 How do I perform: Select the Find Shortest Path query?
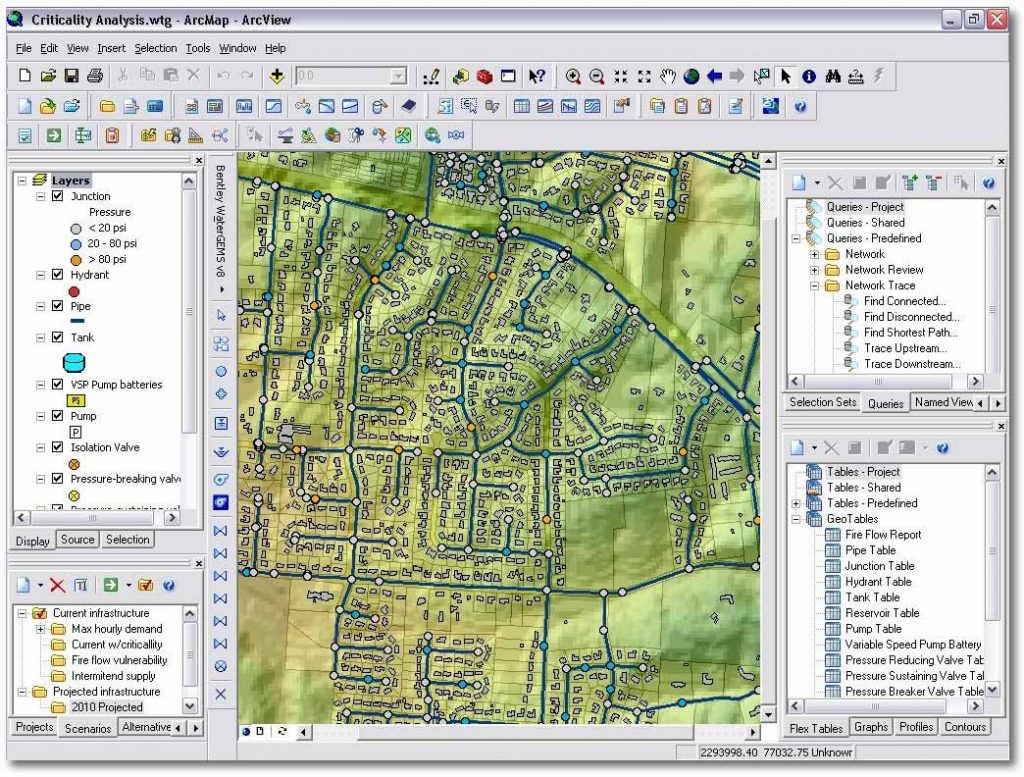coord(910,332)
